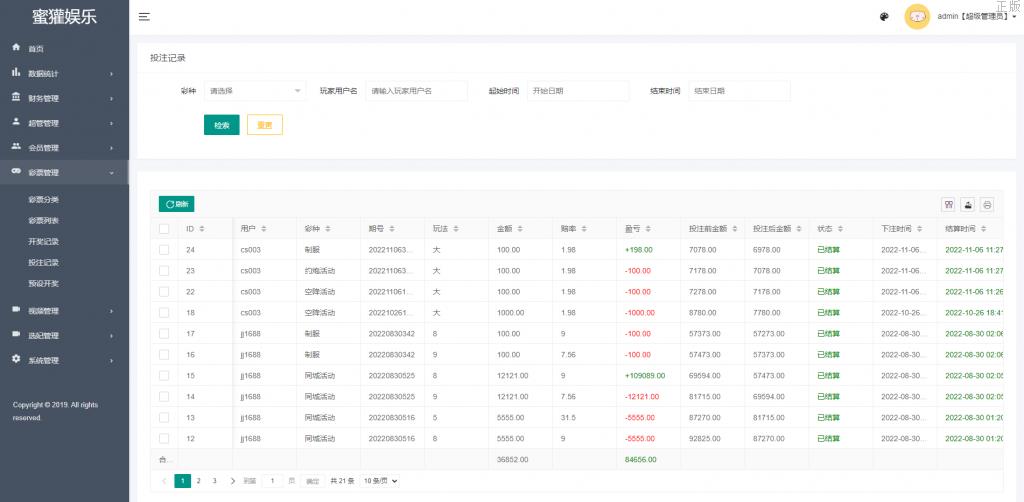Image resolution: width=1024 pixels, height=502 pixels.
Task: Collapse the sidebar using the hamburger icon
Action: [144, 17]
